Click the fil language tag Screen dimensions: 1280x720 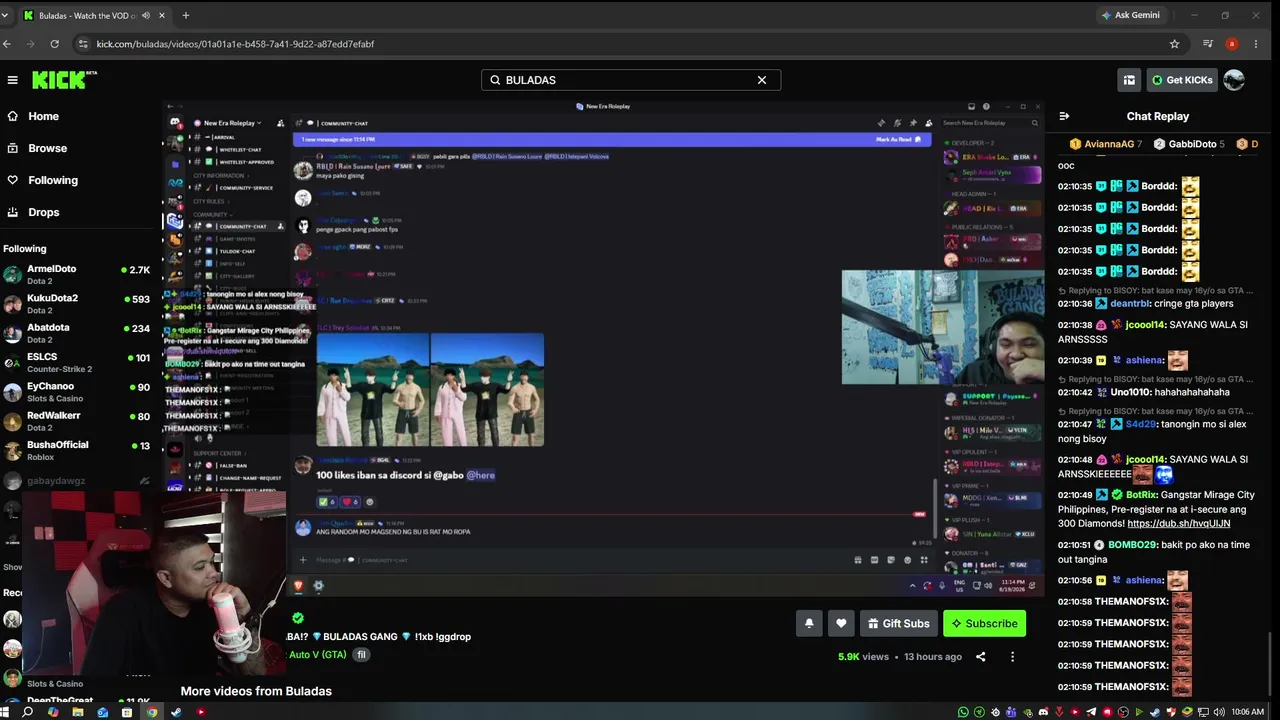point(362,655)
